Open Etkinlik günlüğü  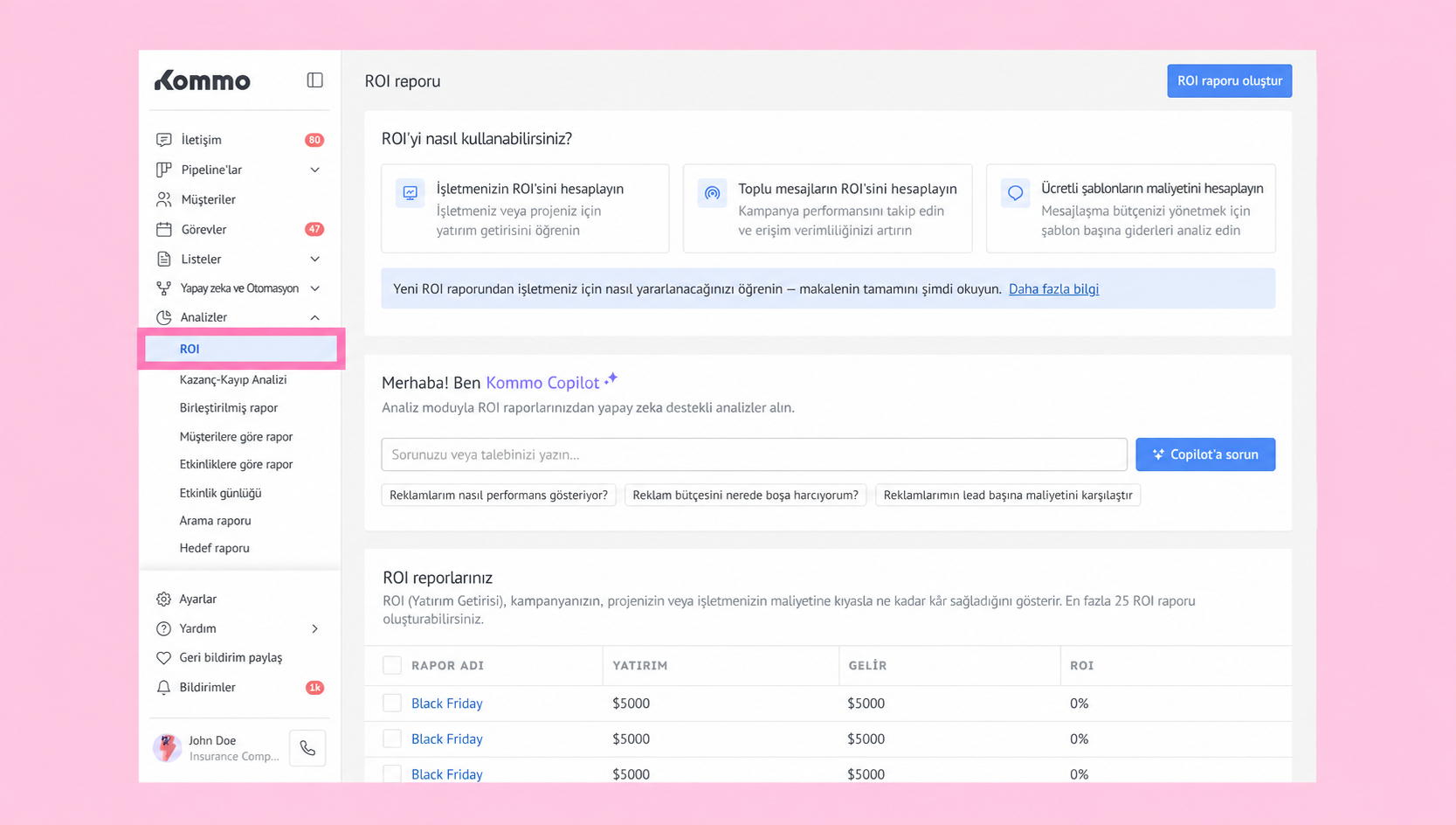point(220,493)
